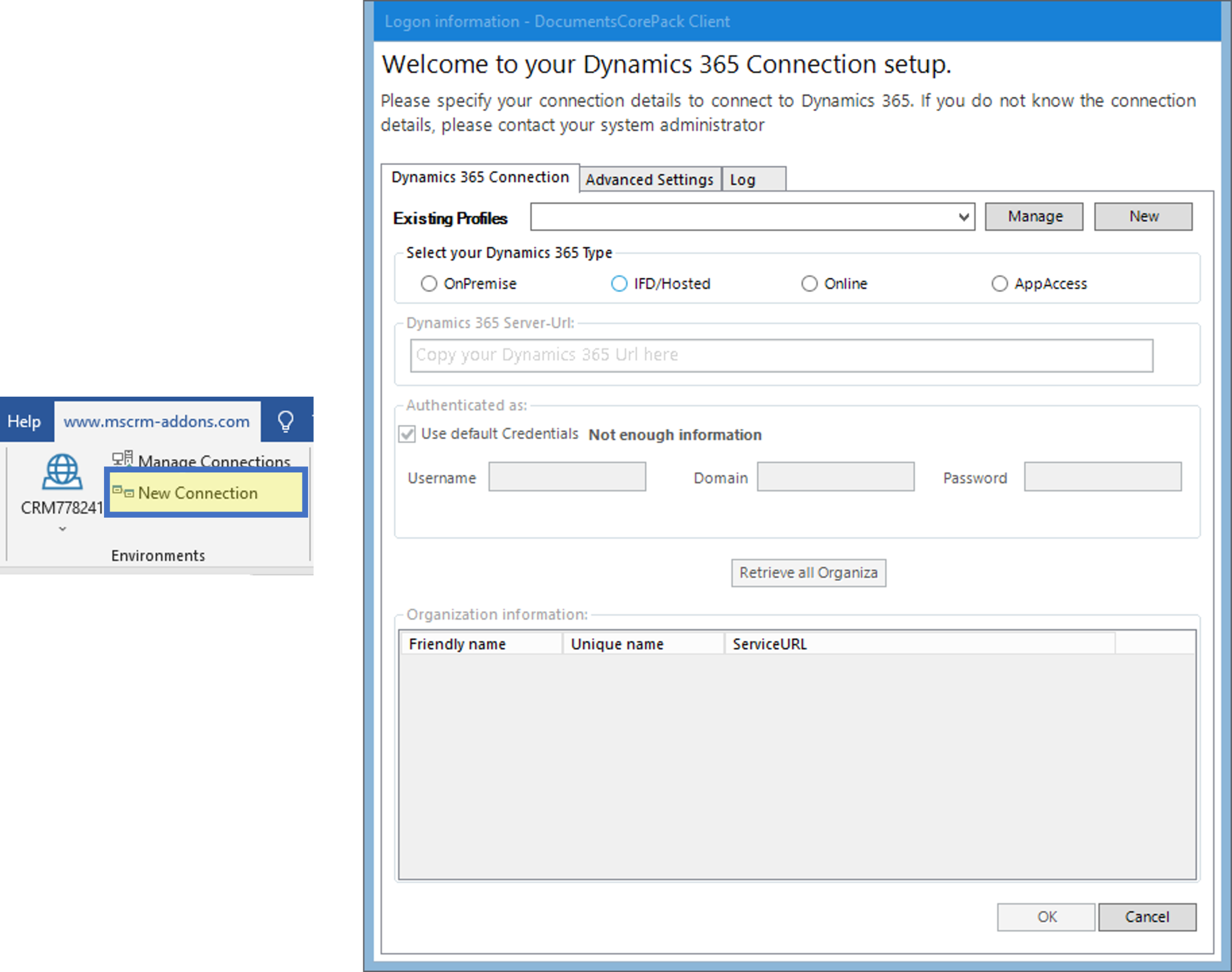1232x972 pixels.
Task: Select IFD/Hosted Dynamics 365 type
Action: coord(619,283)
